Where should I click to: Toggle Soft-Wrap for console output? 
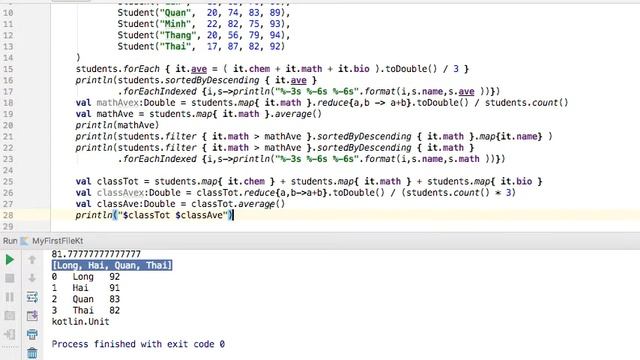pyautogui.click(x=32, y=297)
